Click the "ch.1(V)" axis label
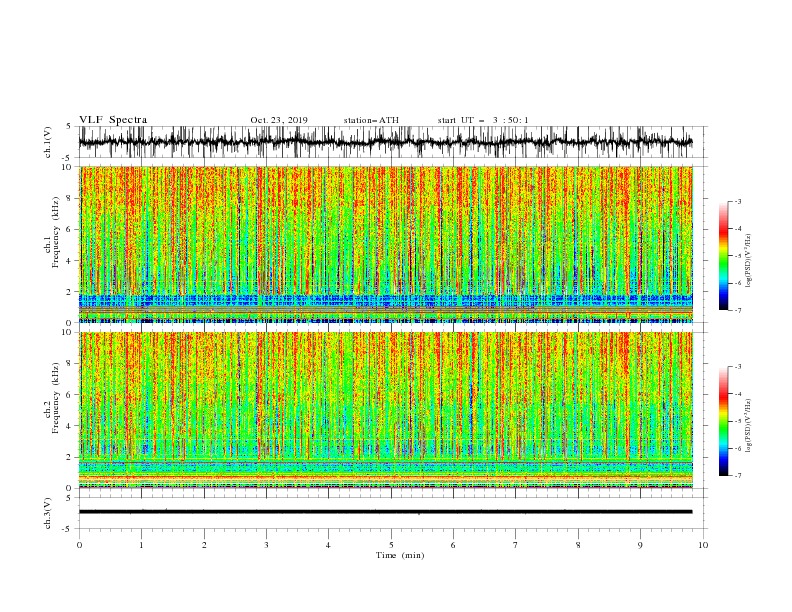Viewport: 792px width, 612px height. pos(48,142)
